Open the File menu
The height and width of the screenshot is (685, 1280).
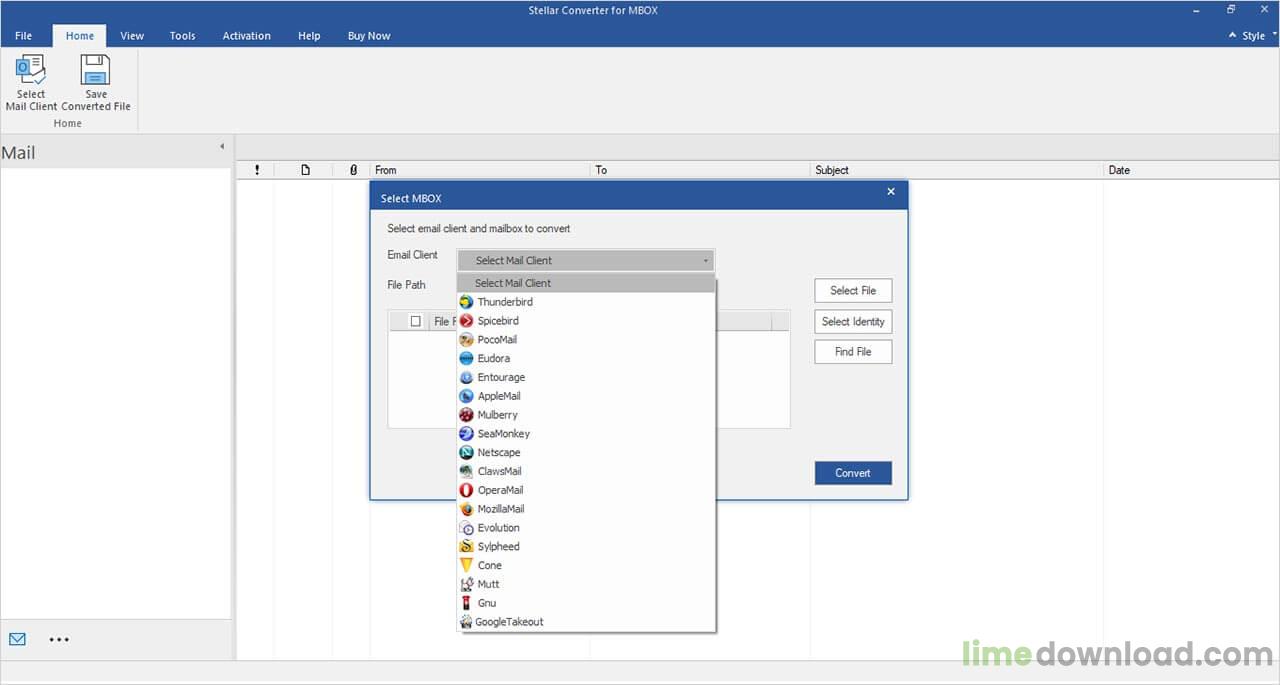coord(24,35)
